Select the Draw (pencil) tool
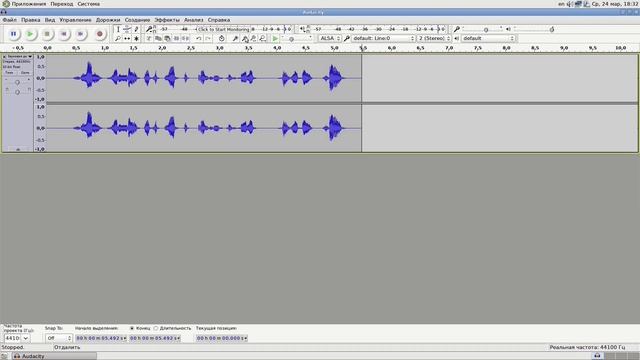 (x=136, y=29)
